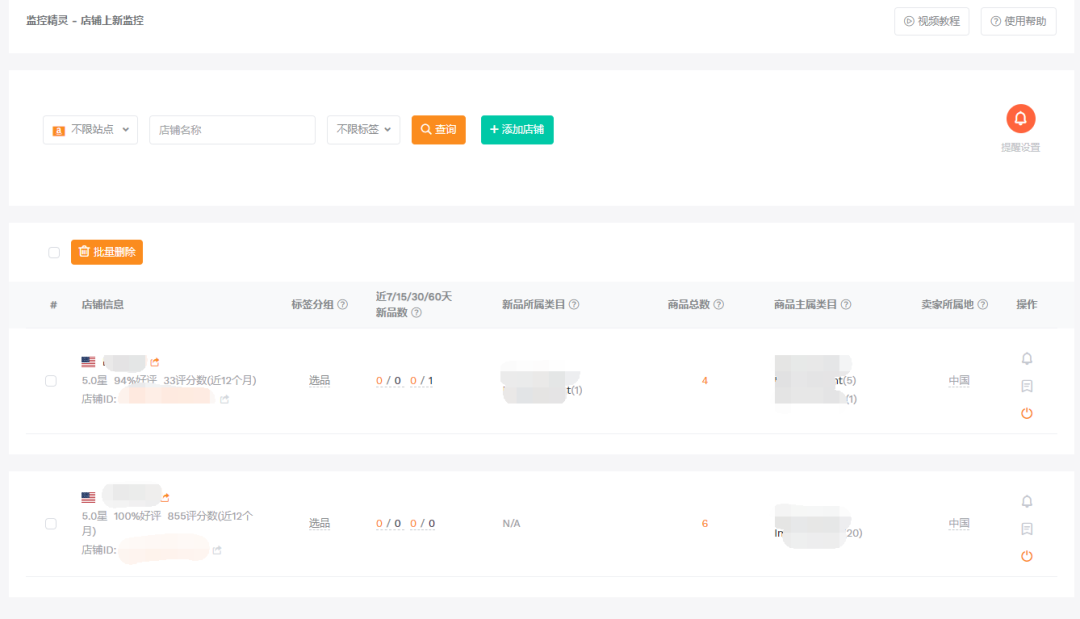Click the orange power icon for first store
Image resolution: width=1080 pixels, height=619 pixels.
pos(1026,413)
